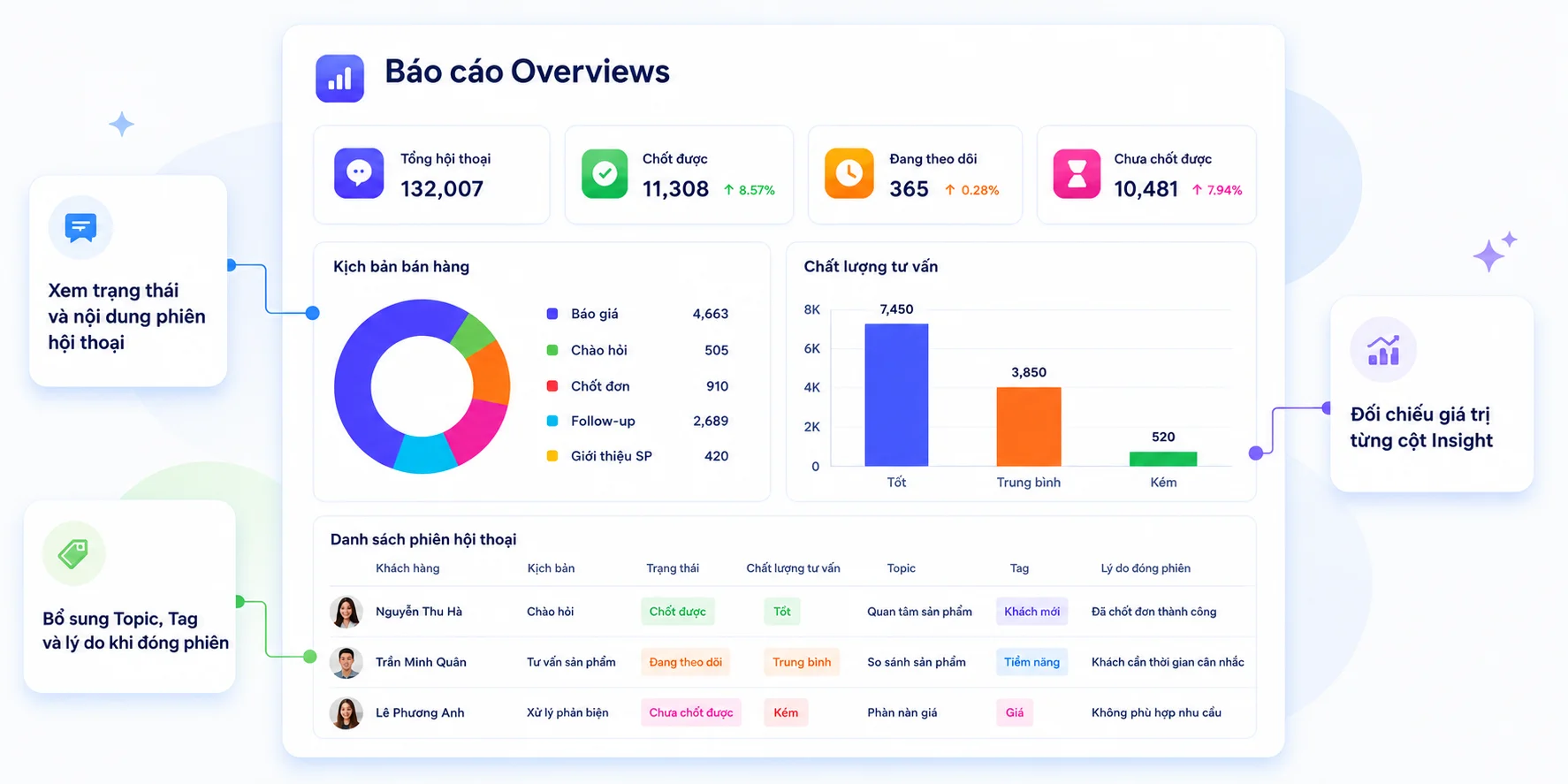Click the Quan tâm sản phẩm topic cell
Viewport: 1568px width, 784px height.
click(x=919, y=612)
